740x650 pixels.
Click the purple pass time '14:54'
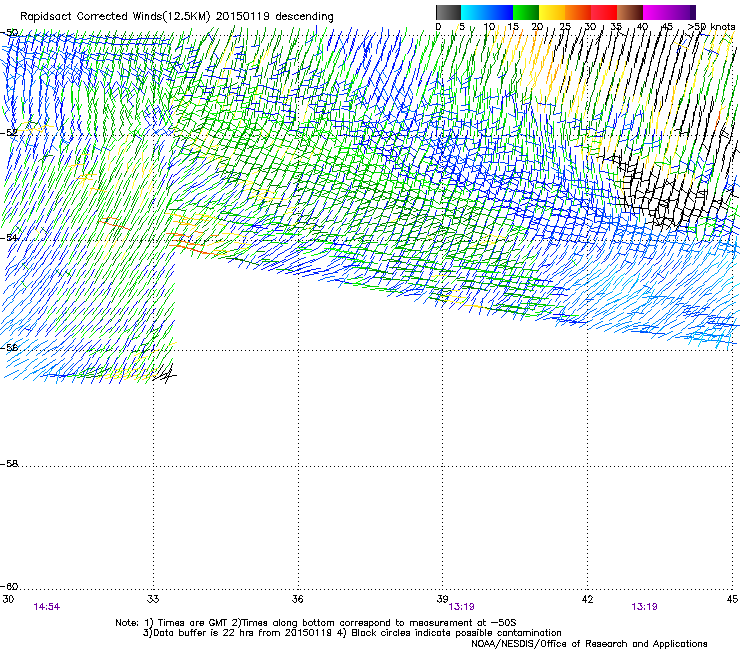47,607
